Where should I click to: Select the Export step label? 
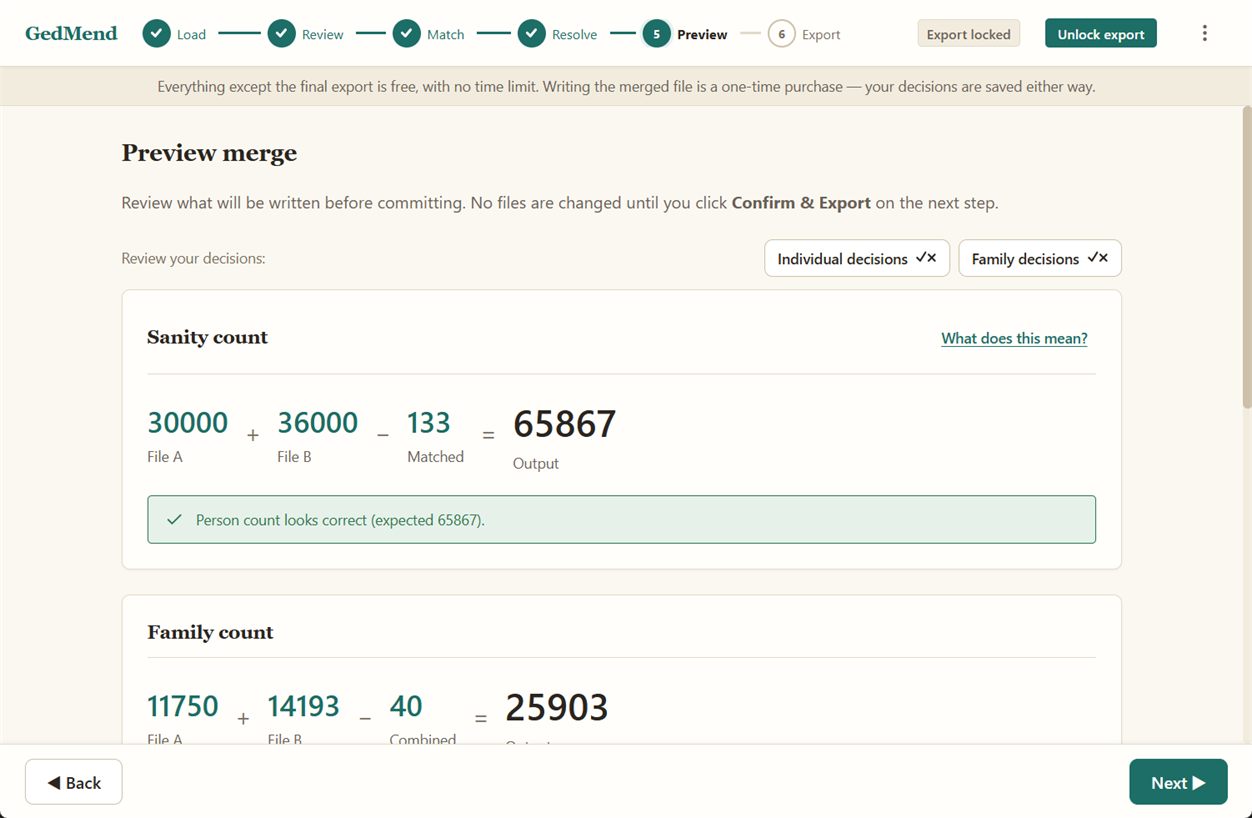click(x=821, y=34)
